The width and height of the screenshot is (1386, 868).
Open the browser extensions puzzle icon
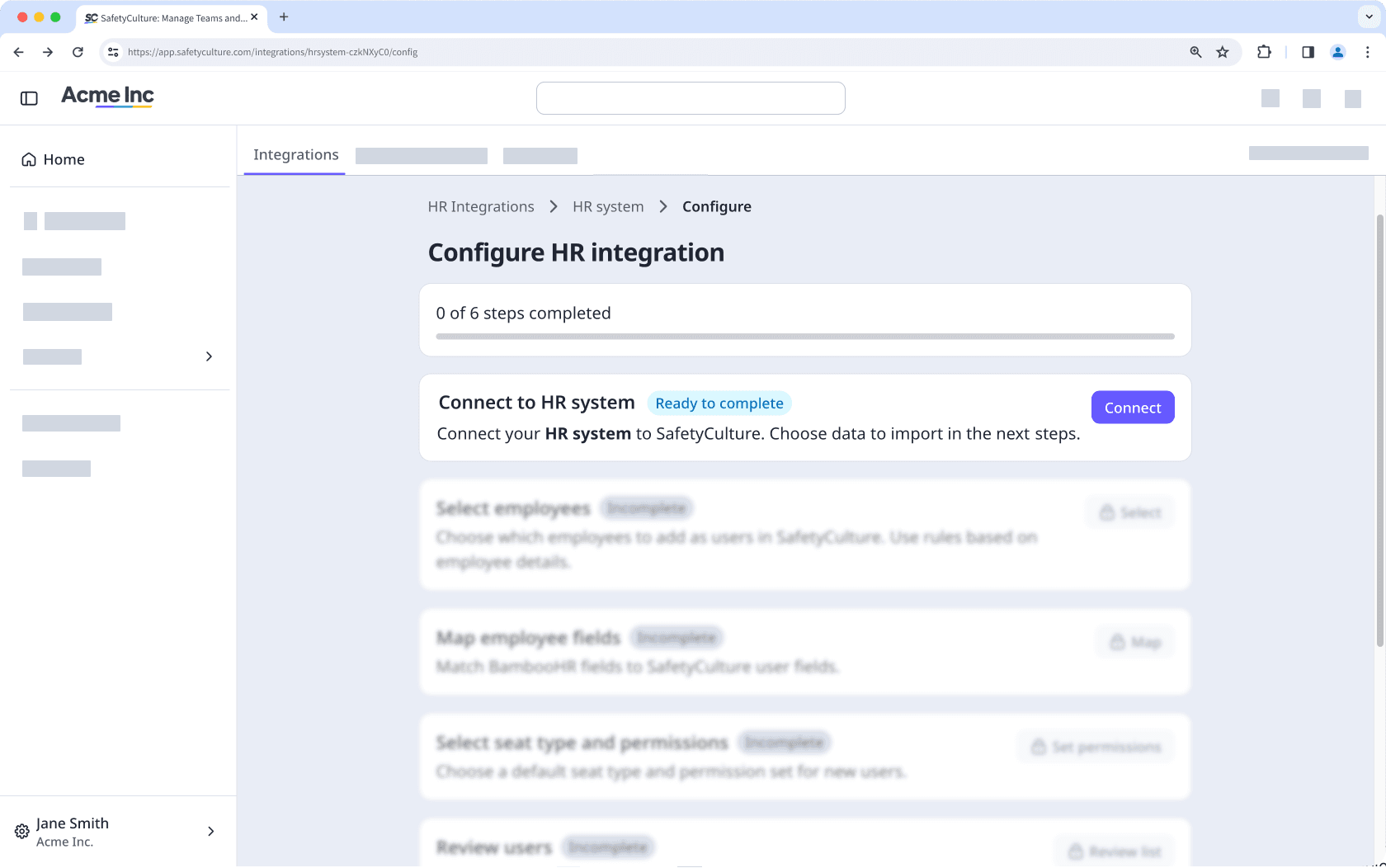1264,52
